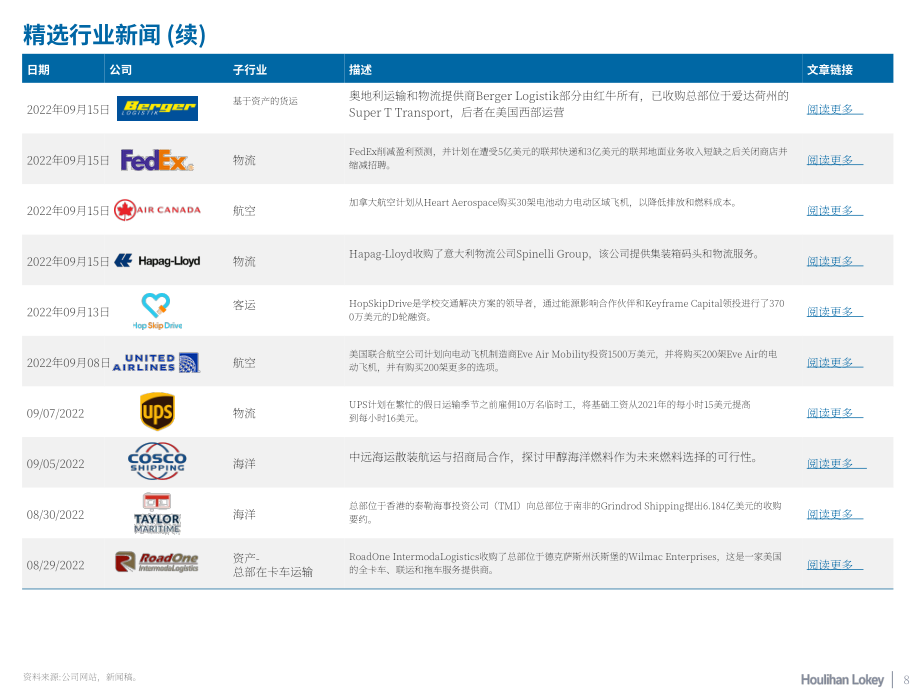Select date 2022年09月15日 in Hapag-Lloyd row
The width and height of the screenshot is (920, 690).
(68, 262)
